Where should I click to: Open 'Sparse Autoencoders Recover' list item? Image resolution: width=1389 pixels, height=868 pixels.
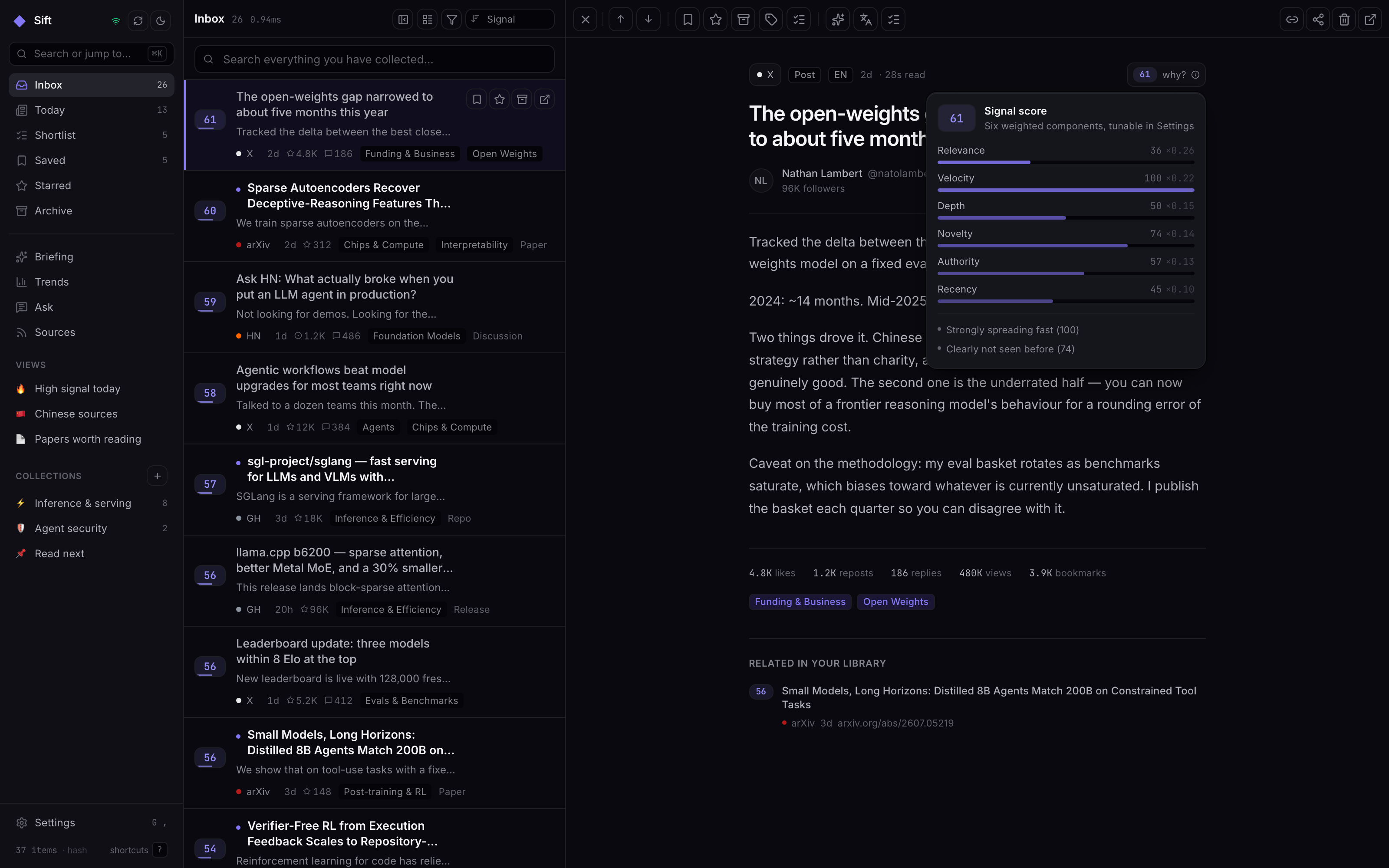pos(374,217)
